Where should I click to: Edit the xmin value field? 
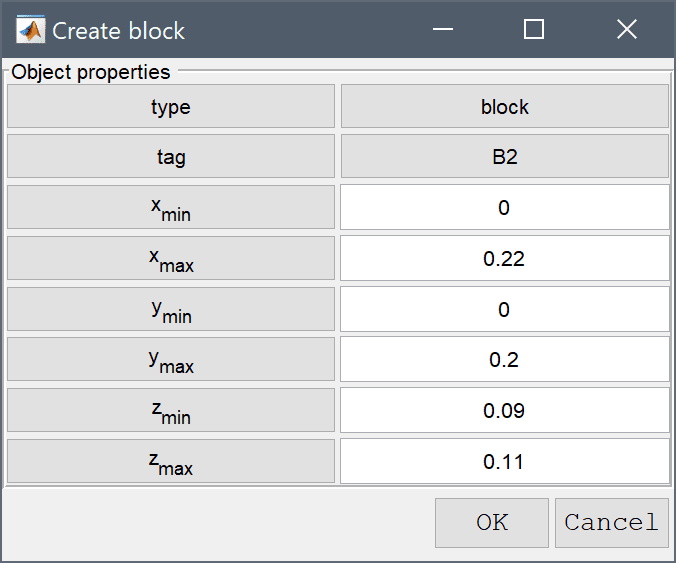[x=505, y=207]
